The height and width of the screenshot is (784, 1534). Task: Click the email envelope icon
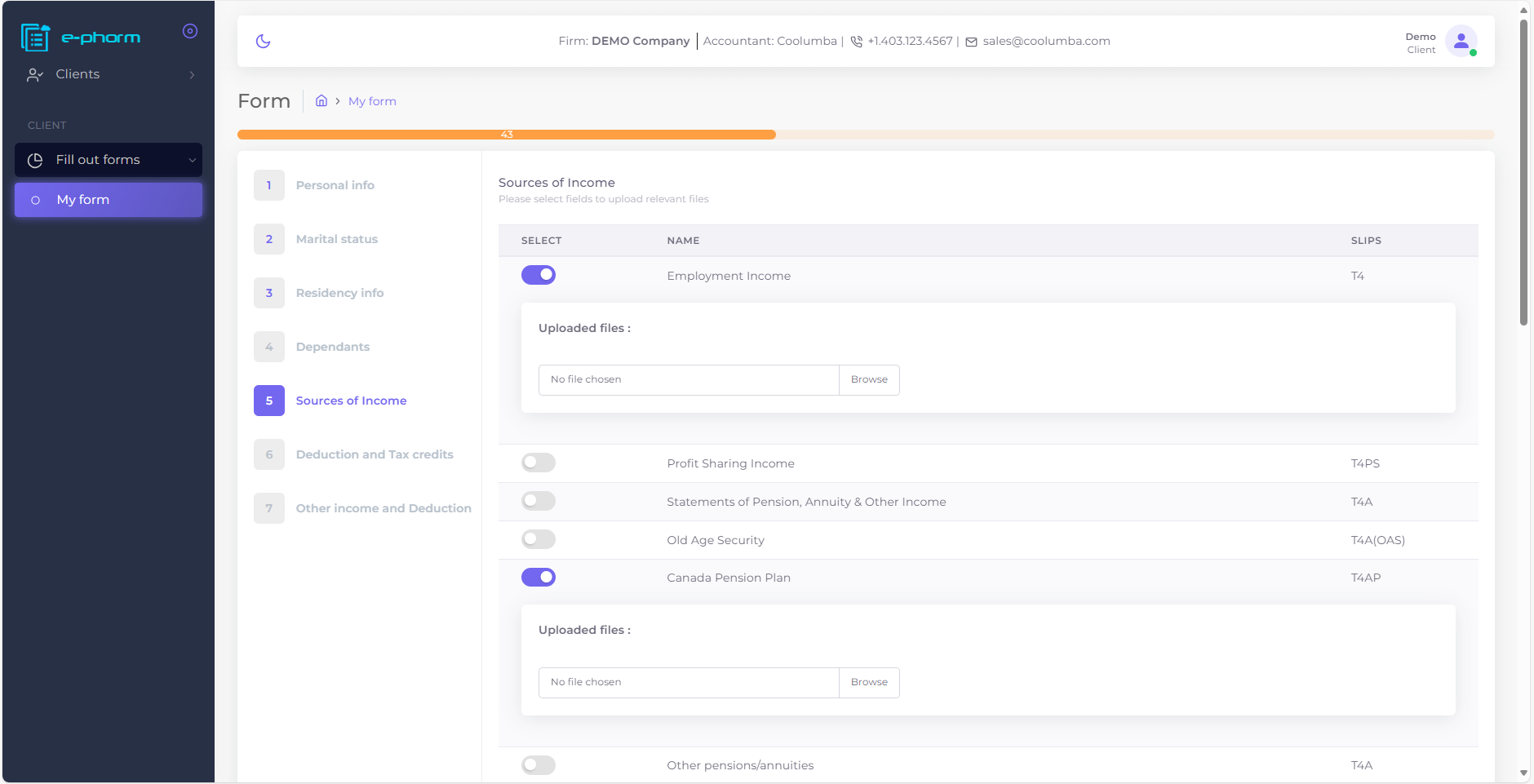(x=971, y=42)
